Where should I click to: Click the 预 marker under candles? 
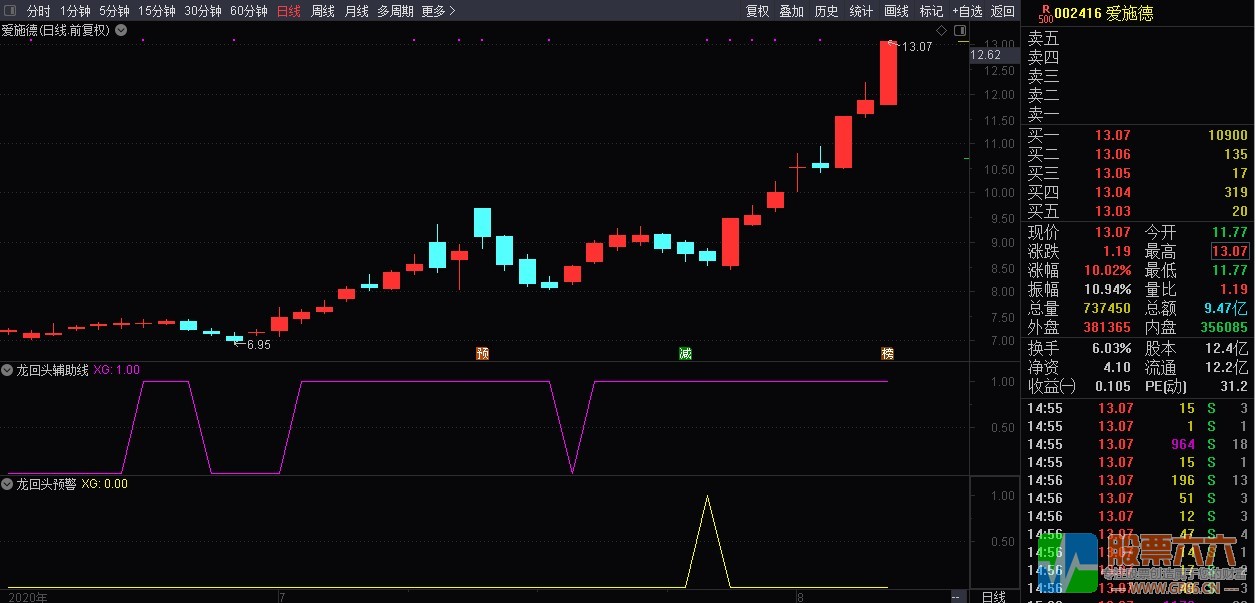click(483, 353)
